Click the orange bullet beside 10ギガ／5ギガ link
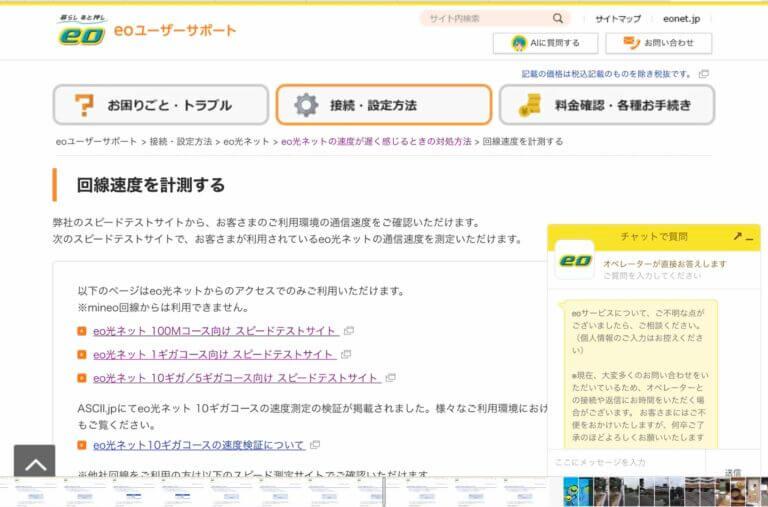Image resolution: width=768 pixels, height=507 pixels. pos(82,379)
